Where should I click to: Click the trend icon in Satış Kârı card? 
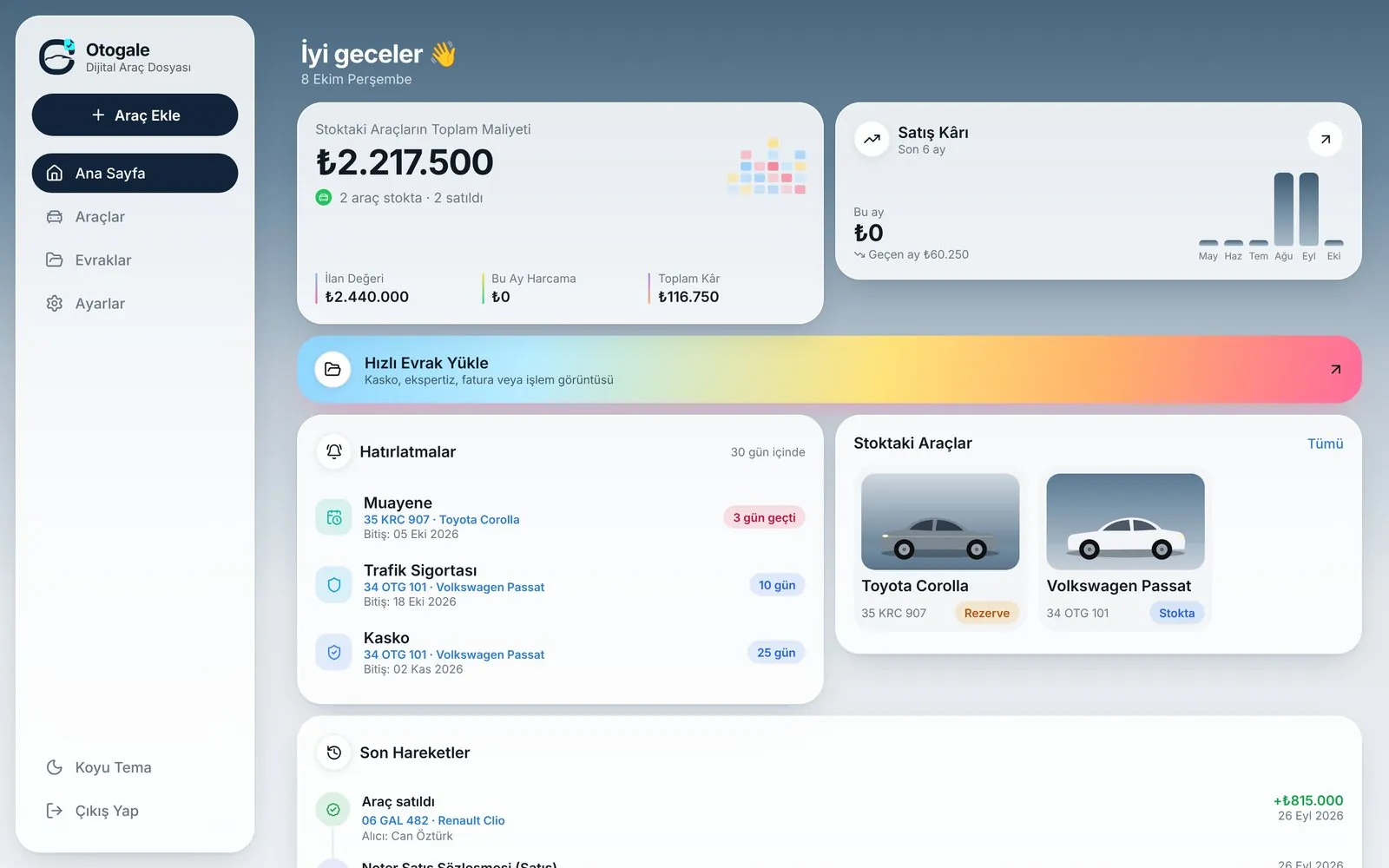click(872, 139)
